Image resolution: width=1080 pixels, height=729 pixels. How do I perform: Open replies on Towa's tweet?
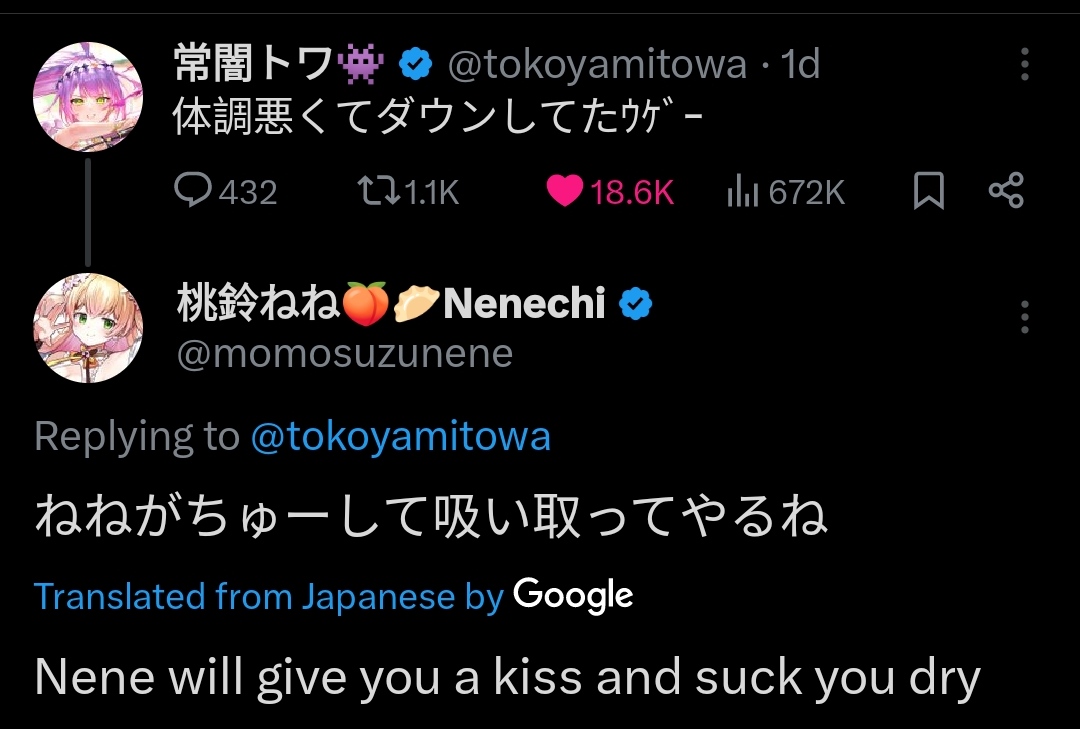click(x=192, y=191)
